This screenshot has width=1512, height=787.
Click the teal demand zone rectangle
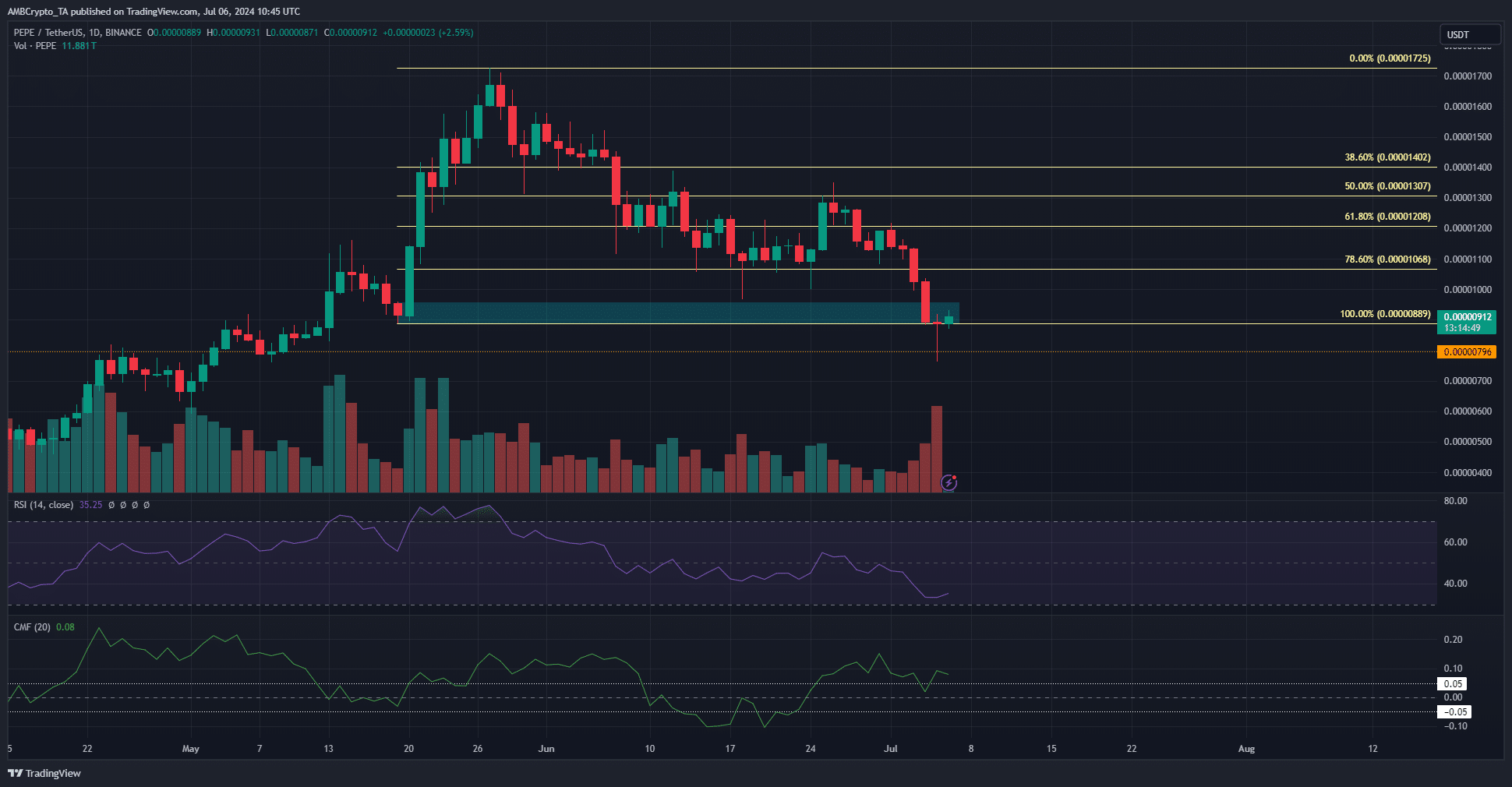(x=678, y=313)
